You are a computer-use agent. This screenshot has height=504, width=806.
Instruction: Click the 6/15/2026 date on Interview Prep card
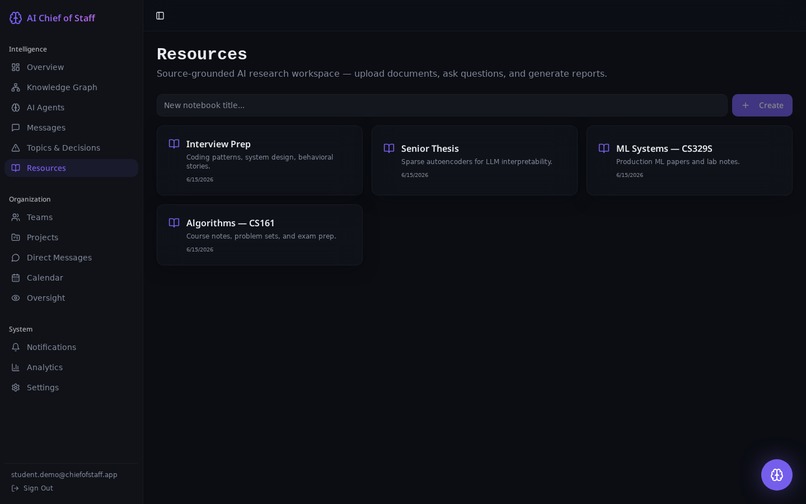199,179
